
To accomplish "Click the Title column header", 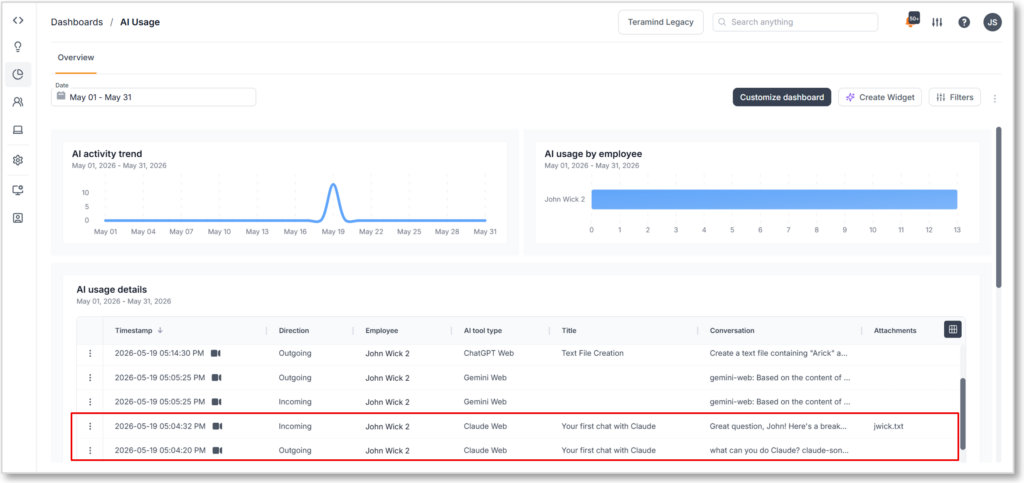I will click(x=569, y=331).
